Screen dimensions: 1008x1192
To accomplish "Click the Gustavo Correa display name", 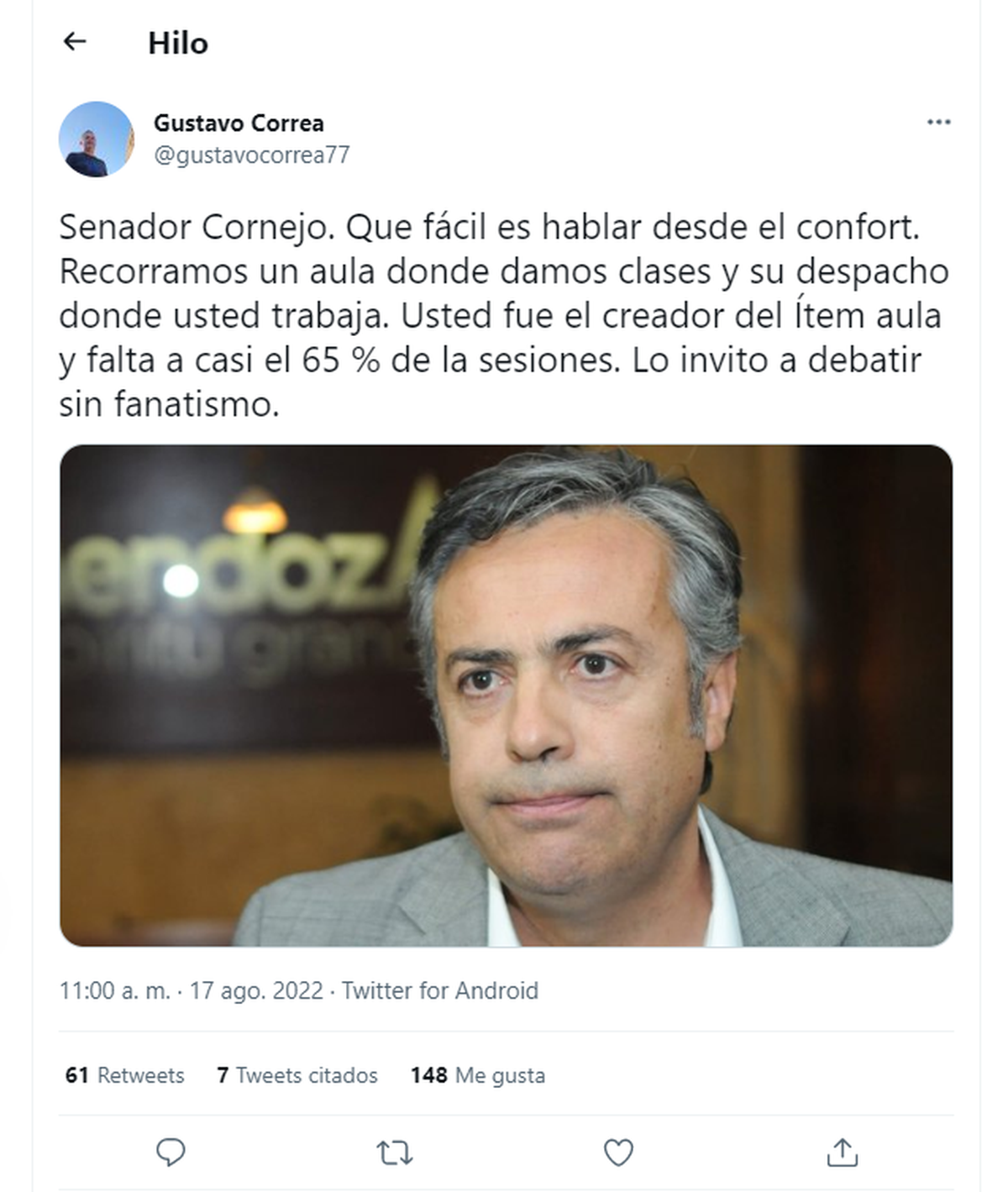I will 239,123.
